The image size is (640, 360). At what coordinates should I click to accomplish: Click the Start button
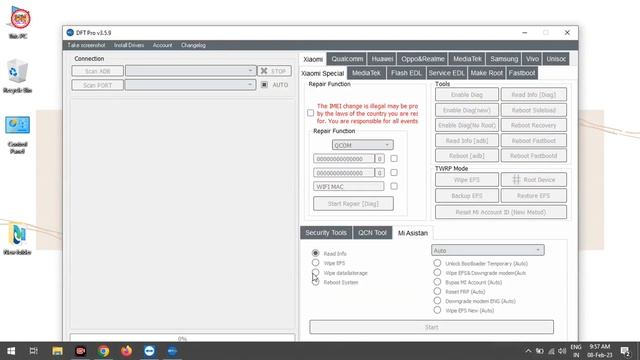tap(431, 327)
